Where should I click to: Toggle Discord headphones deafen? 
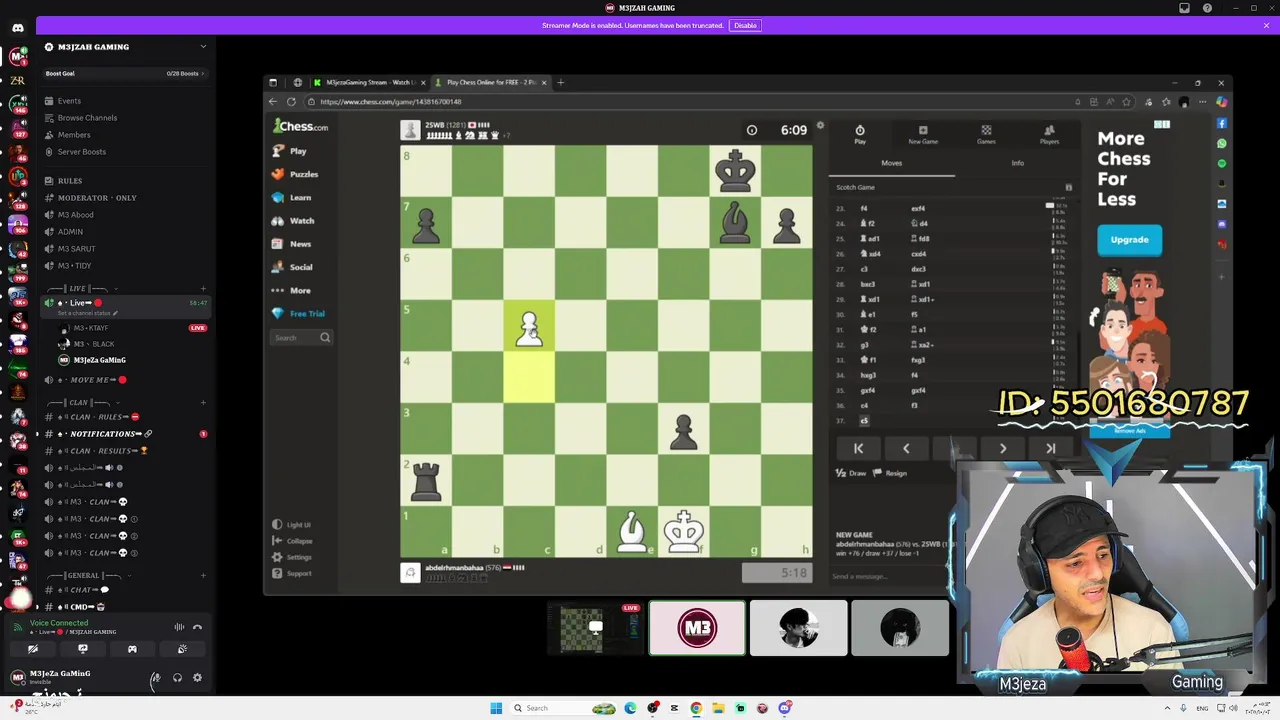pos(177,678)
